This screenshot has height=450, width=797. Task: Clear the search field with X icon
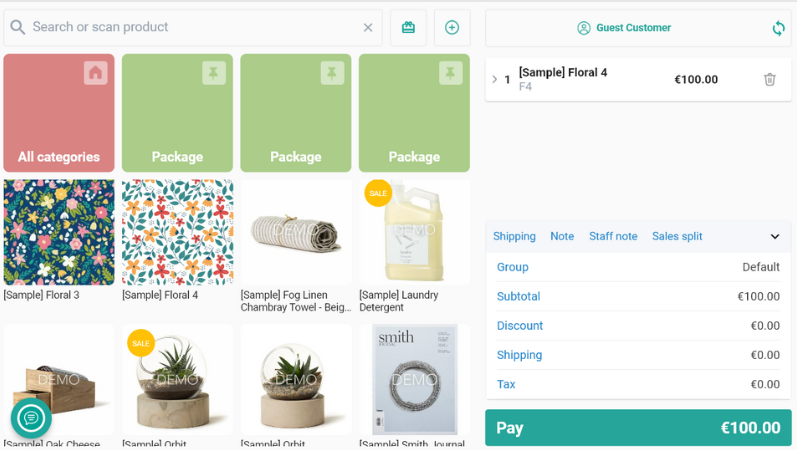[368, 27]
